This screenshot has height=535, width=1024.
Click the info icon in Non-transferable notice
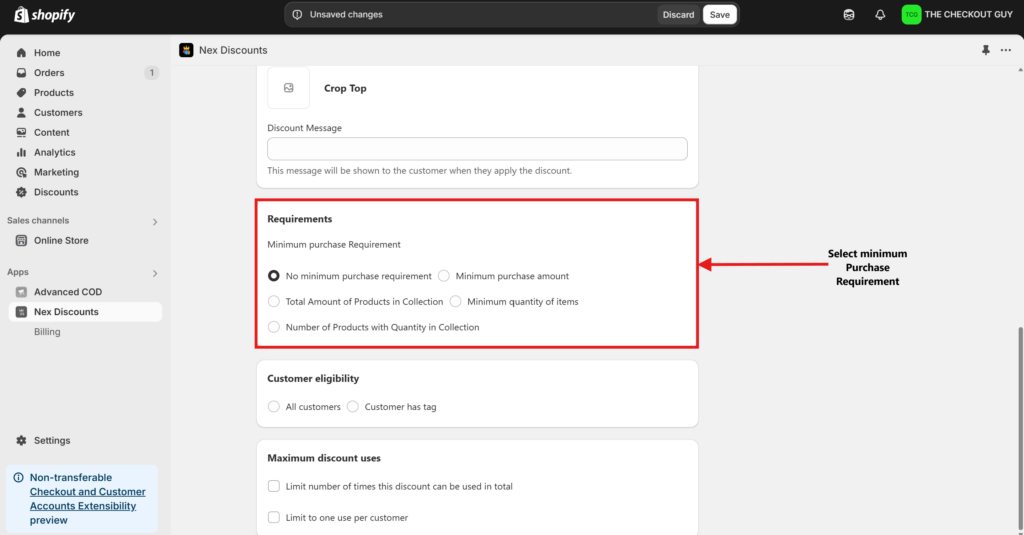tap(18, 478)
